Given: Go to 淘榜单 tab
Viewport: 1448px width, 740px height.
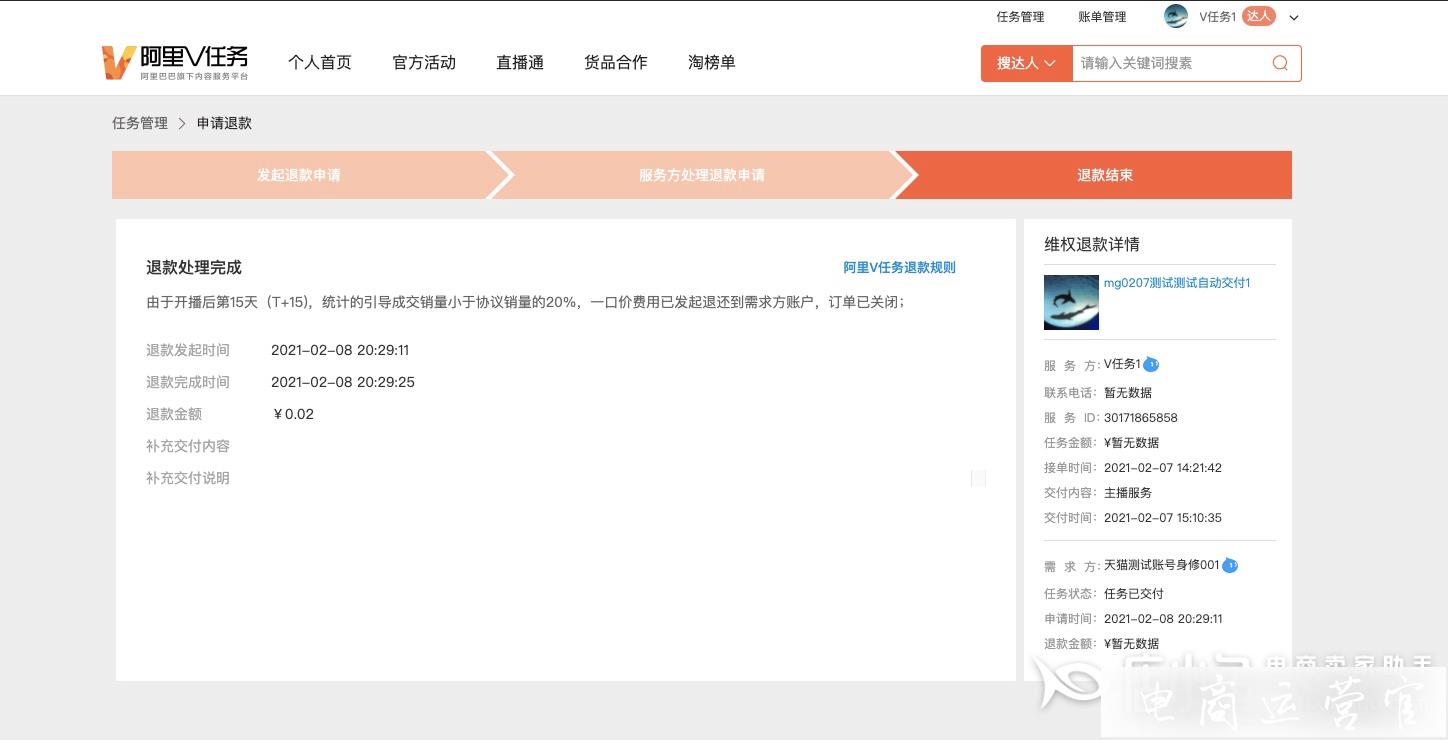Looking at the screenshot, I should (712, 62).
